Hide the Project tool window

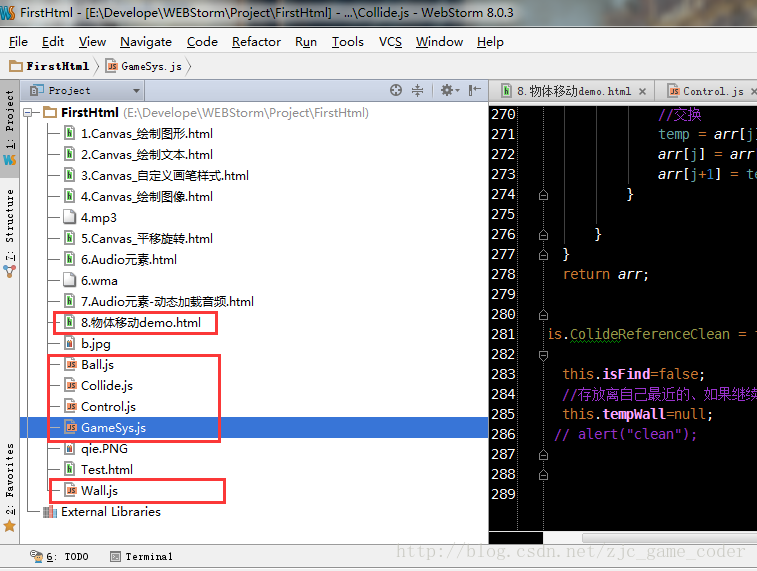pyautogui.click(x=475, y=90)
